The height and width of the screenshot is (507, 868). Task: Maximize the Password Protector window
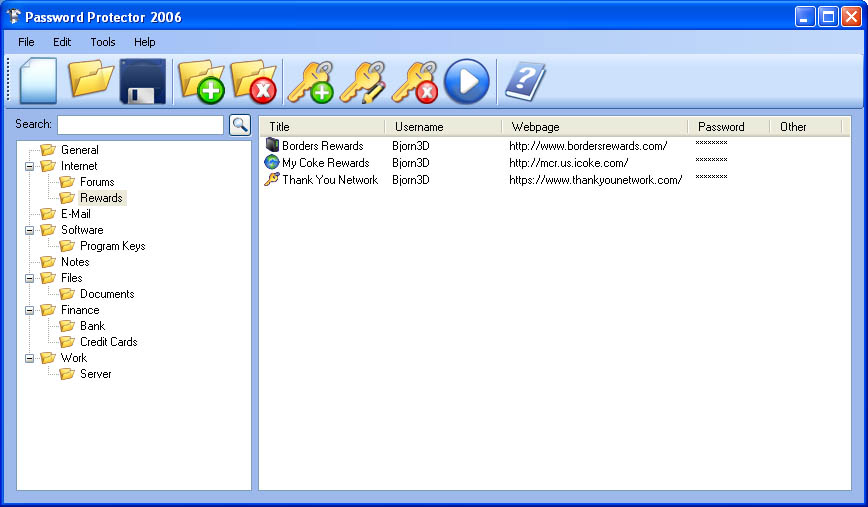[828, 17]
